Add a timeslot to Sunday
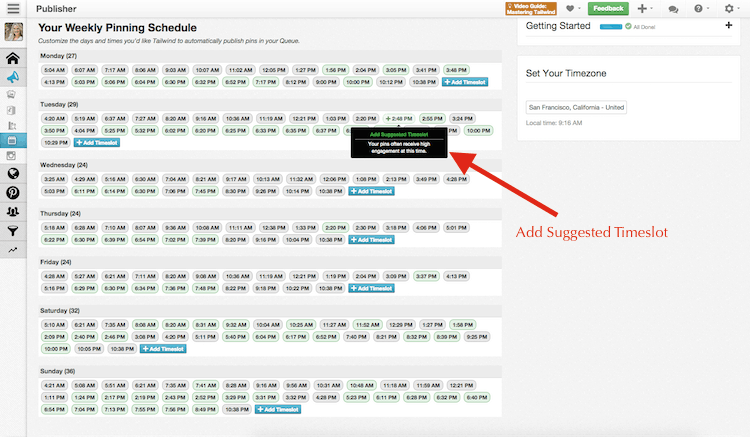 coord(278,410)
